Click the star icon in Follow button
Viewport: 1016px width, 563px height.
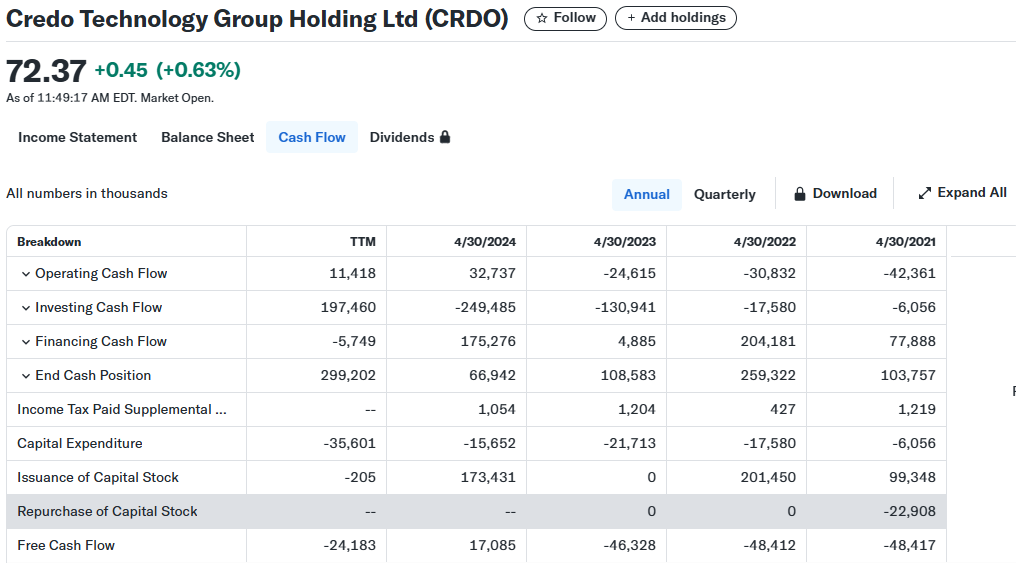point(542,19)
